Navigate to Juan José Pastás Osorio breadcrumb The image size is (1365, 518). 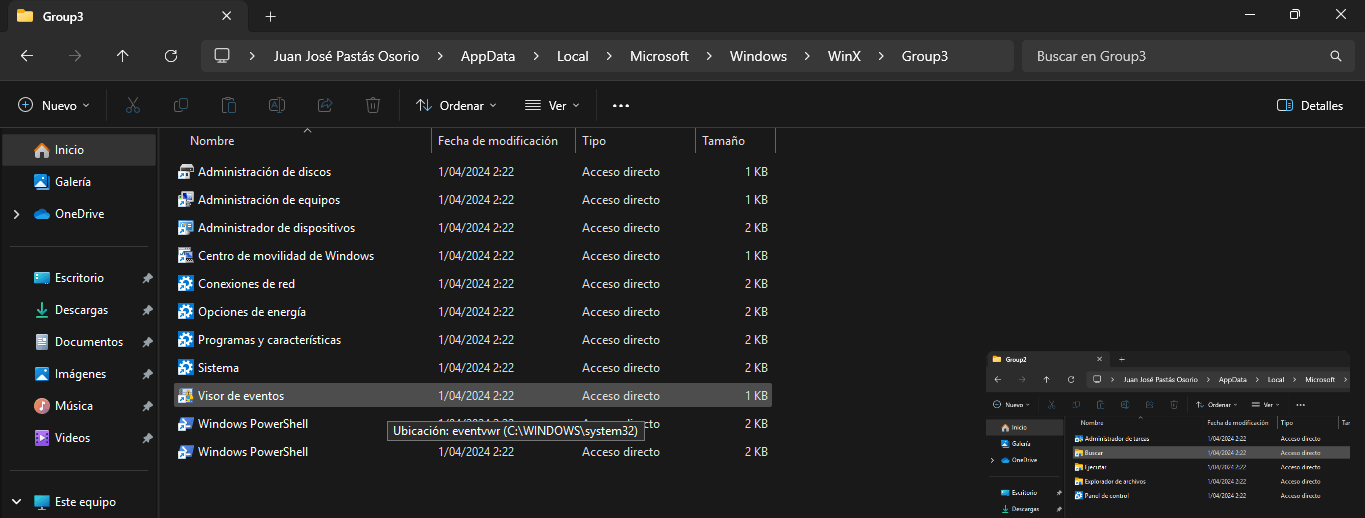pos(347,56)
